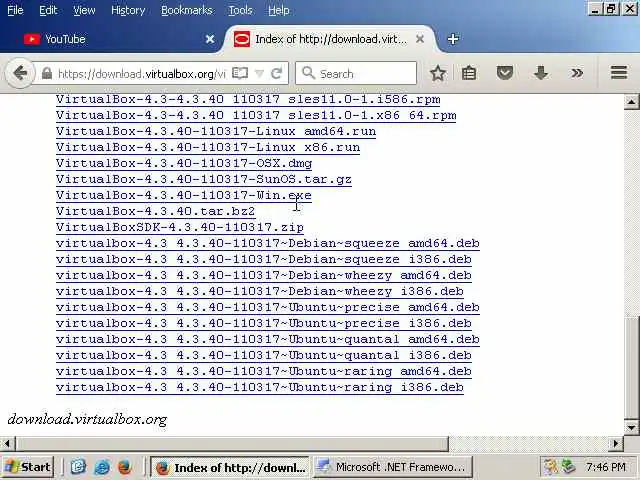Click the 7:46 PM taskbar clock
This screenshot has height=480, width=640.
[606, 467]
